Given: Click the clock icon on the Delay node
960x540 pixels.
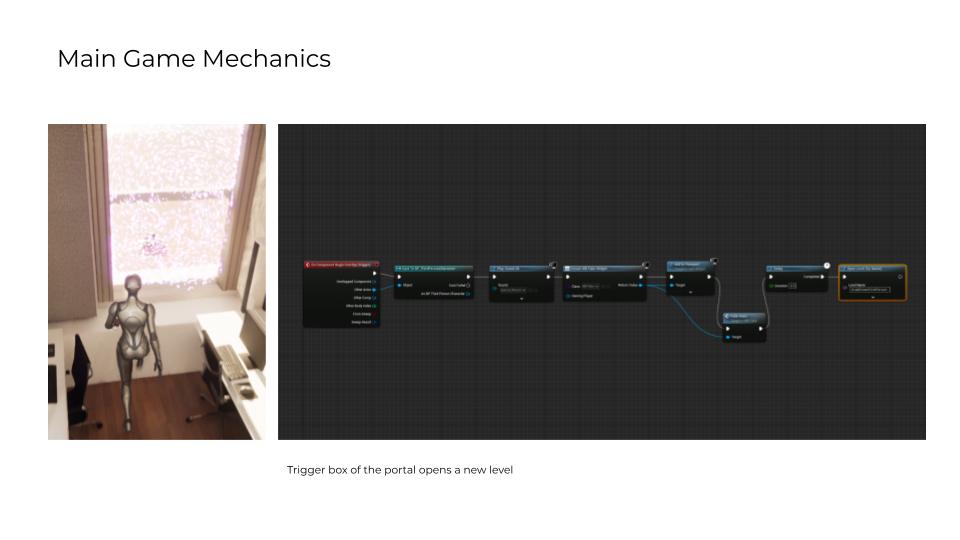Looking at the screenshot, I should point(826,265).
